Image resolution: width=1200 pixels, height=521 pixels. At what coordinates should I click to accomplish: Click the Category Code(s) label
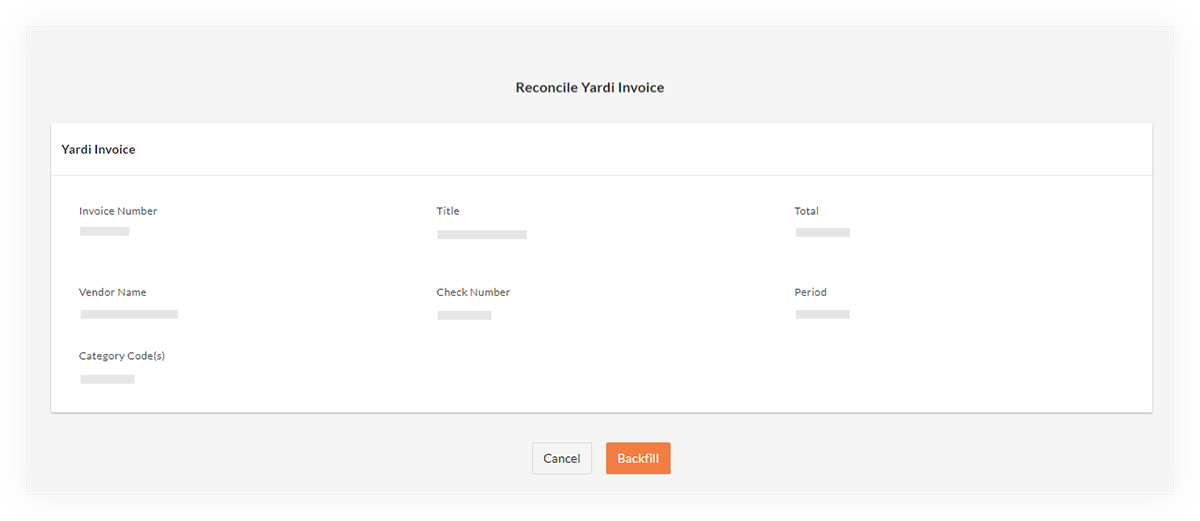[122, 355]
